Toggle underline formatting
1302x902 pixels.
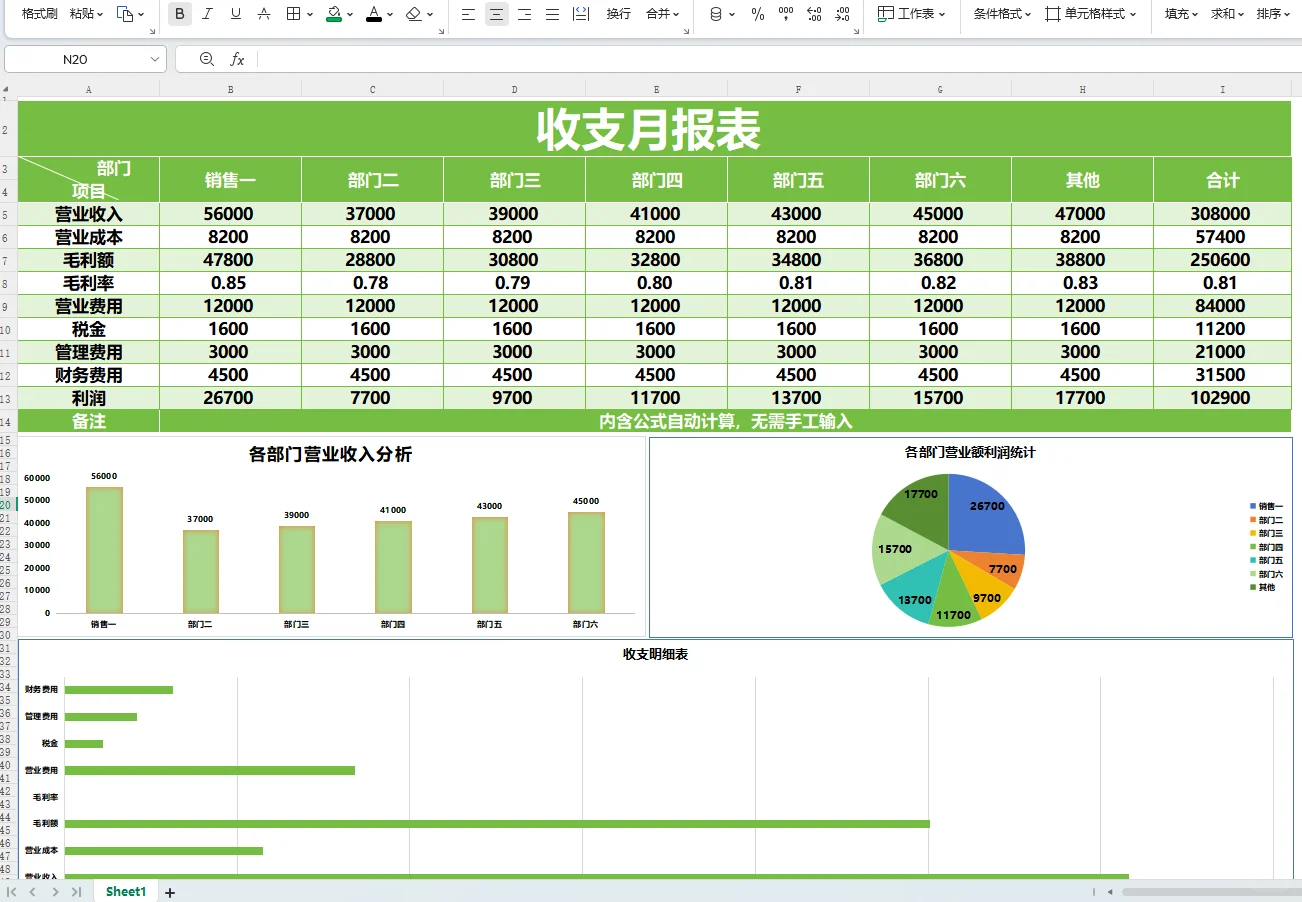point(235,14)
